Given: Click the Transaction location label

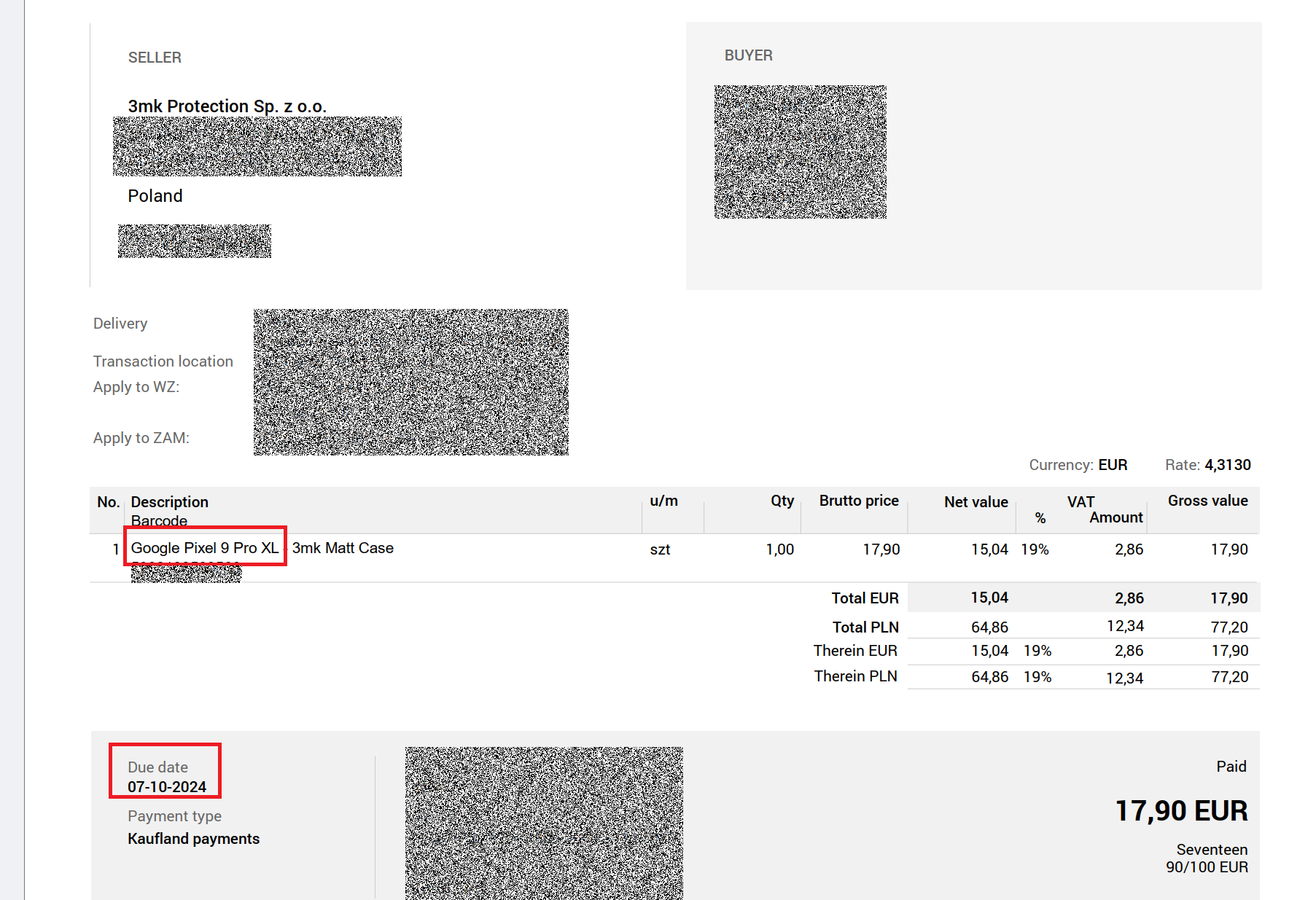Looking at the screenshot, I should [x=163, y=361].
